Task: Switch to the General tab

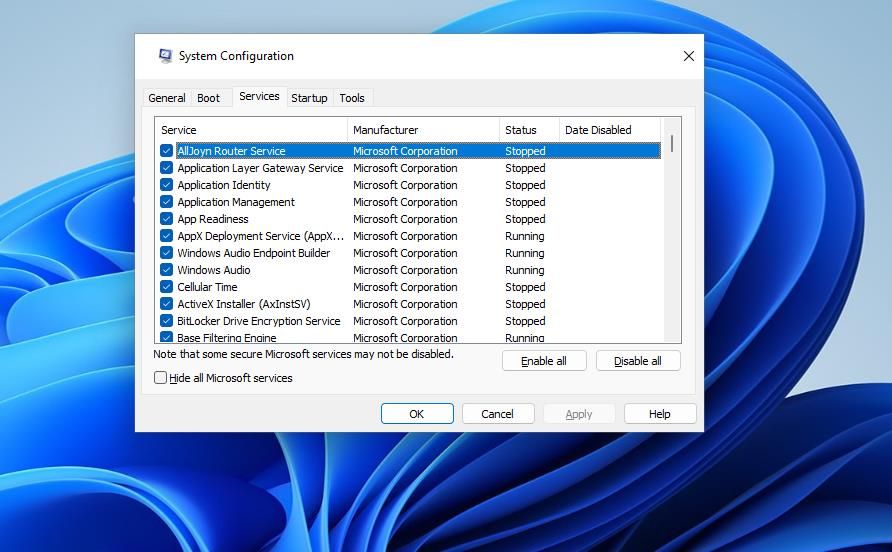Action: tap(166, 98)
